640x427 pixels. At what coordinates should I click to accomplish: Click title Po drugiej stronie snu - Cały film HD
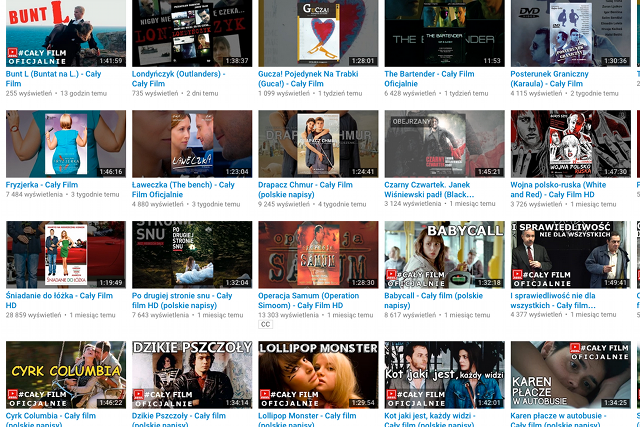(182, 300)
